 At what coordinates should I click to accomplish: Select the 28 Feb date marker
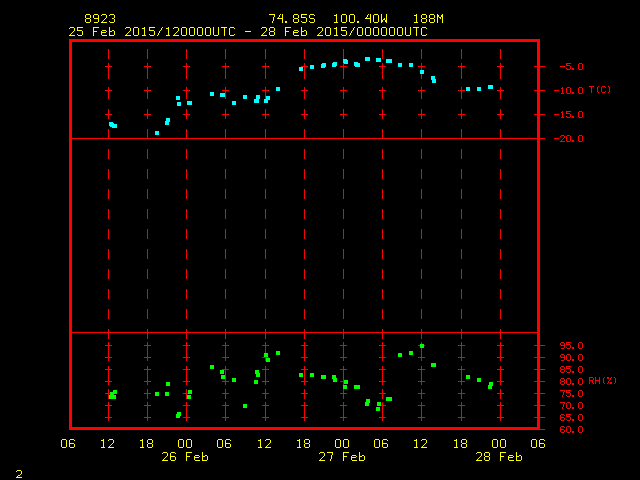tap(499, 457)
